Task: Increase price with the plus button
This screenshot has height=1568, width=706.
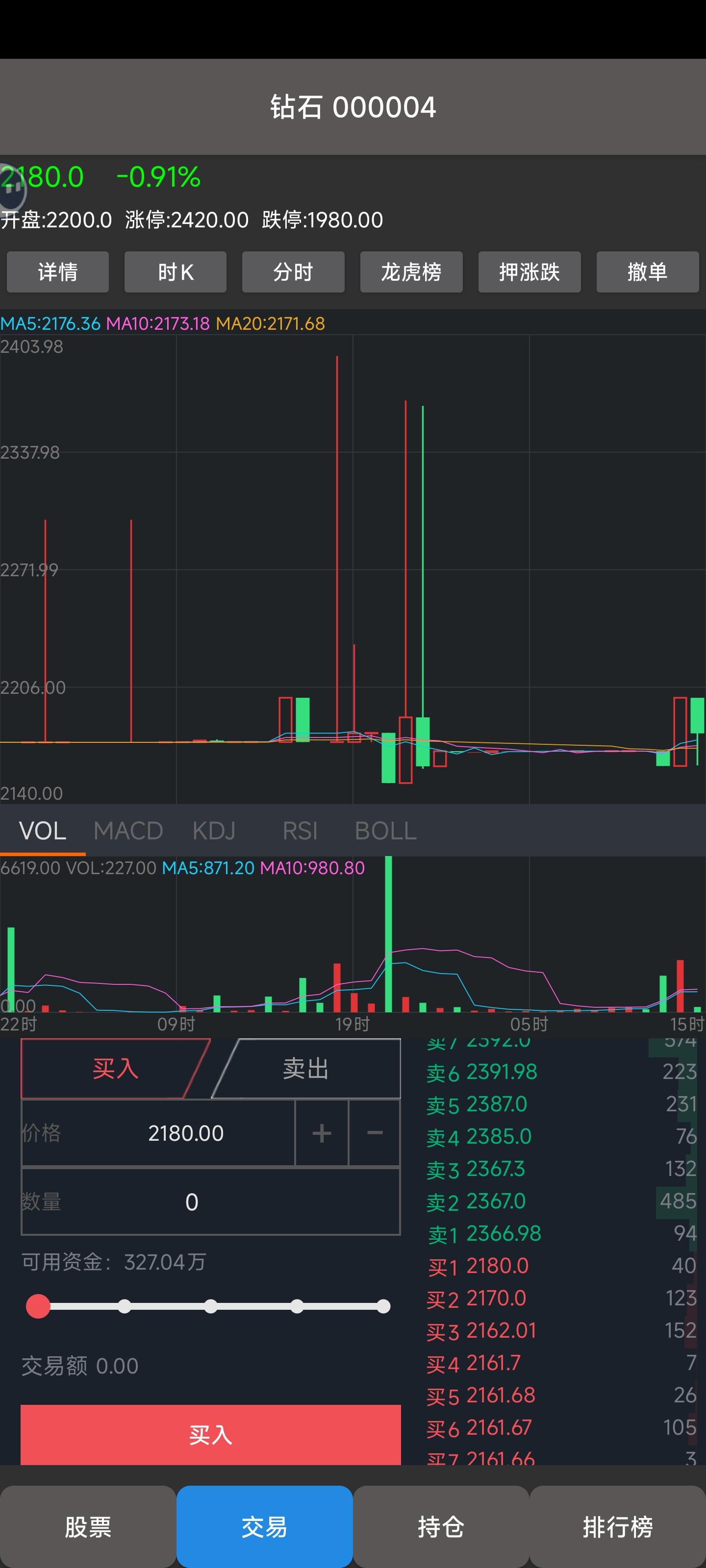Action: pyautogui.click(x=322, y=1133)
